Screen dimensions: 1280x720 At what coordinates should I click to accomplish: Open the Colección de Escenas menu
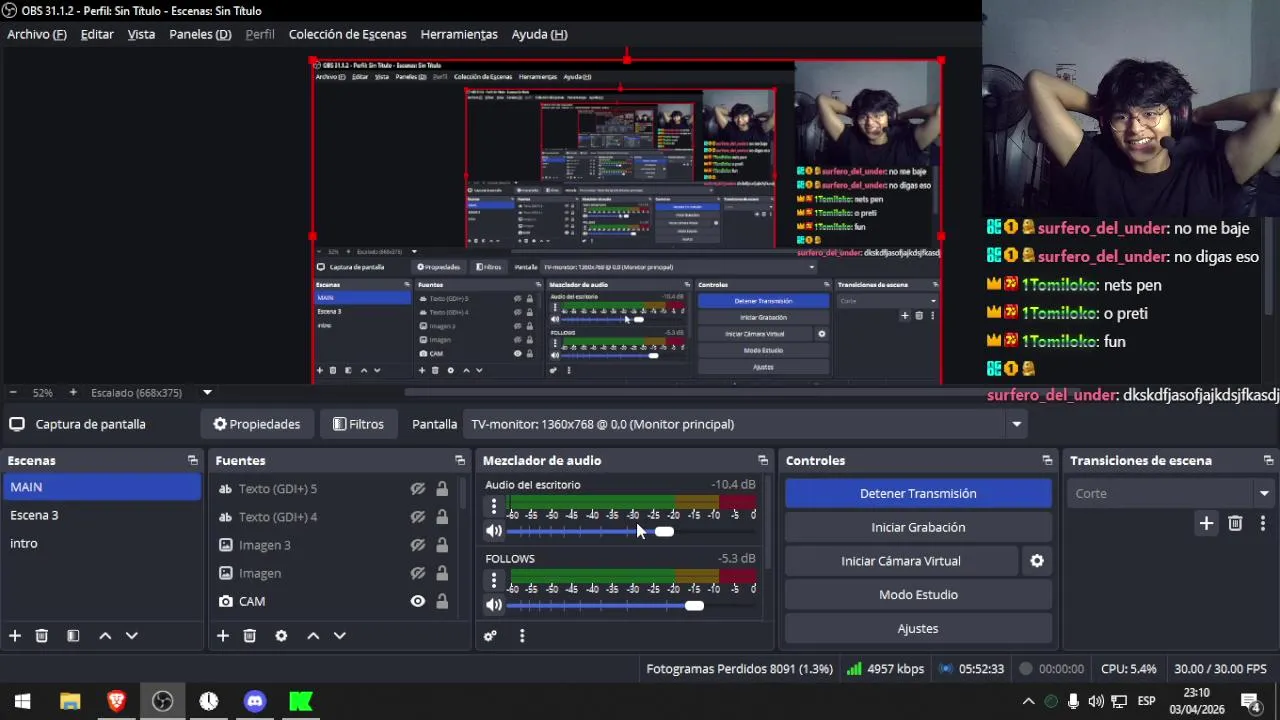click(x=347, y=34)
